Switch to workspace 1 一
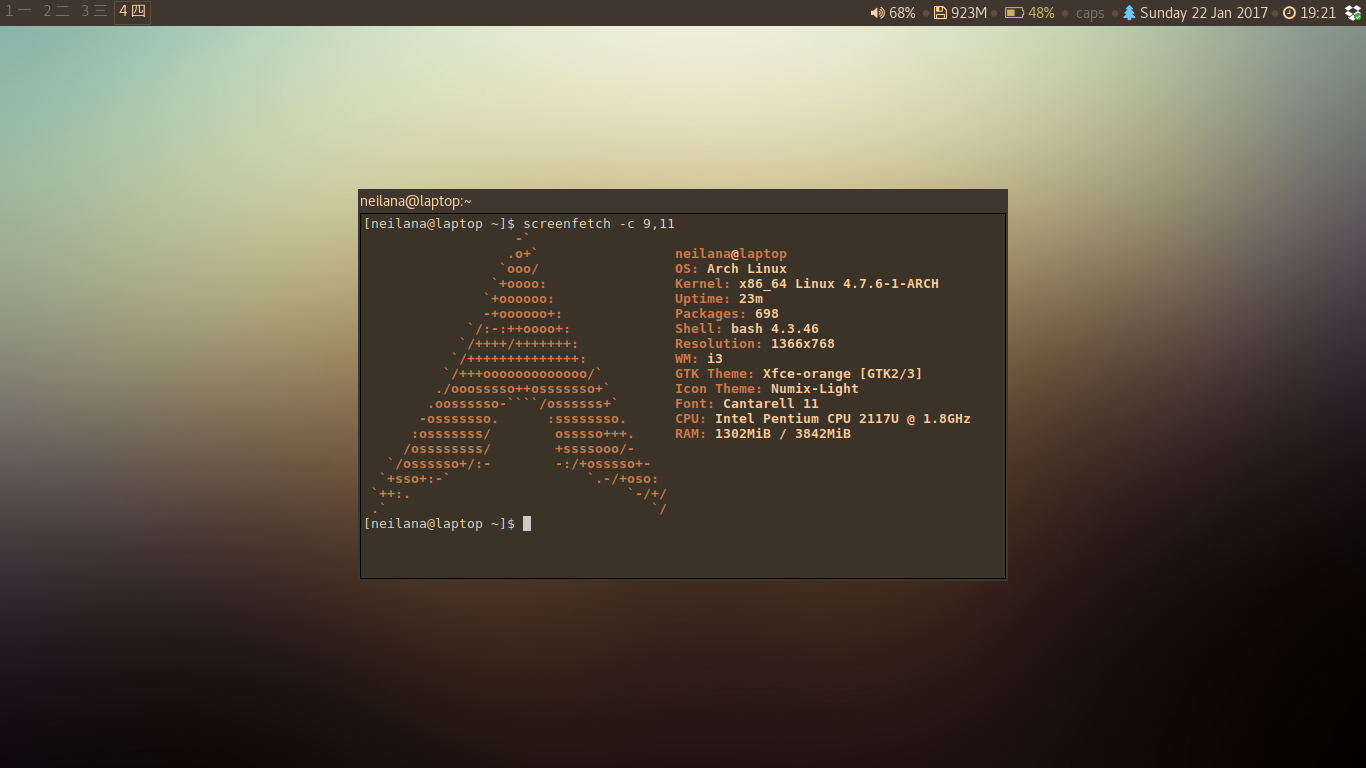The image size is (1366, 768). 18,12
